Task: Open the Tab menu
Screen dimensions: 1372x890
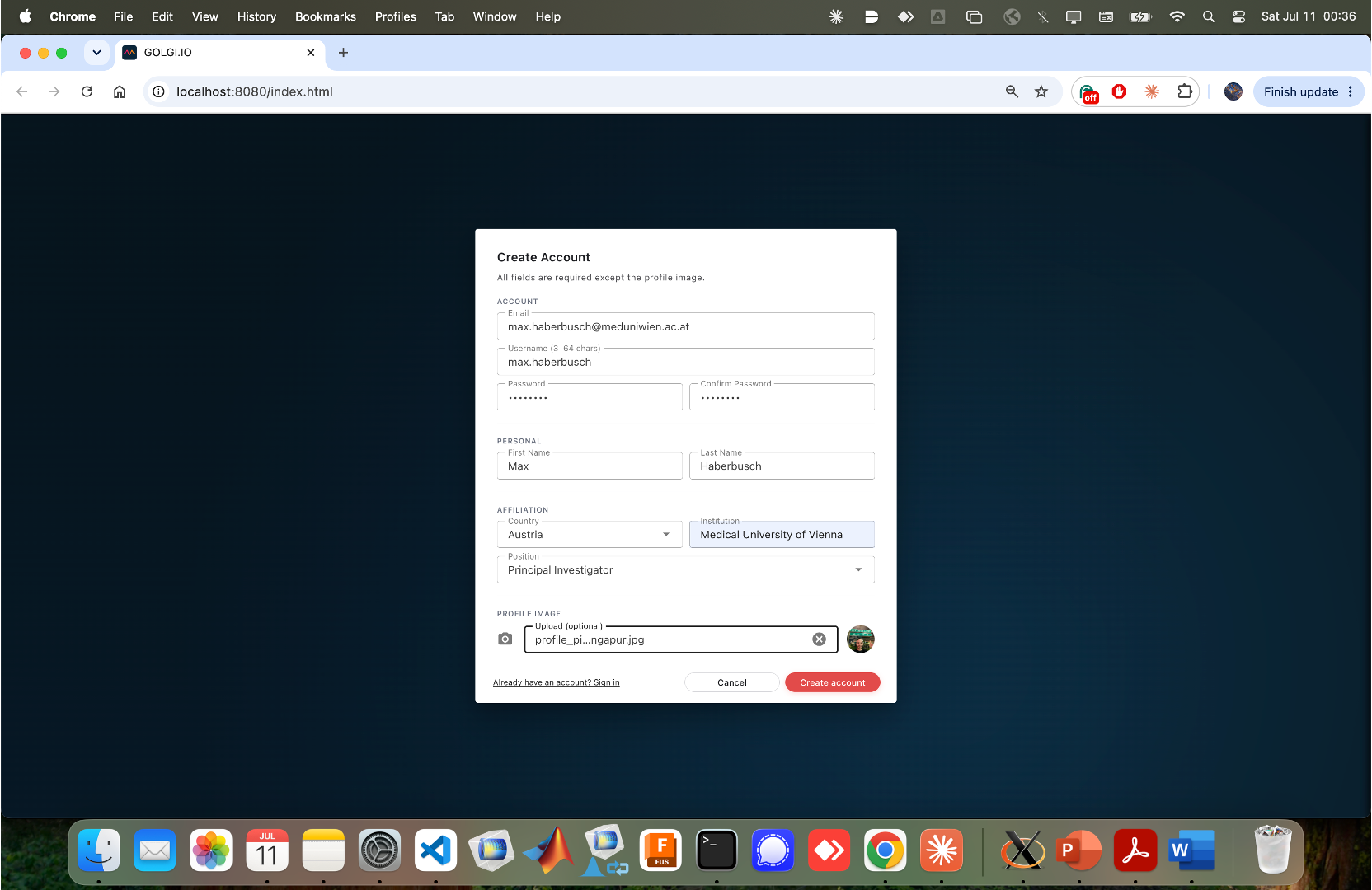Action: (445, 16)
